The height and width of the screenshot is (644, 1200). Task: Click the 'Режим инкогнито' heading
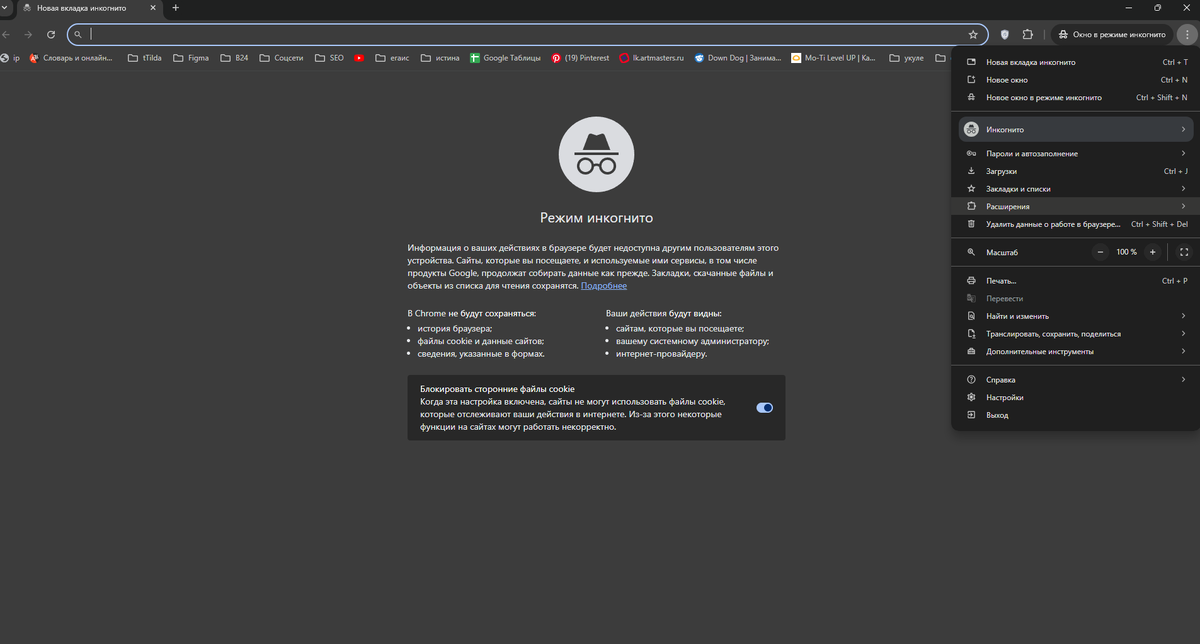click(x=596, y=217)
